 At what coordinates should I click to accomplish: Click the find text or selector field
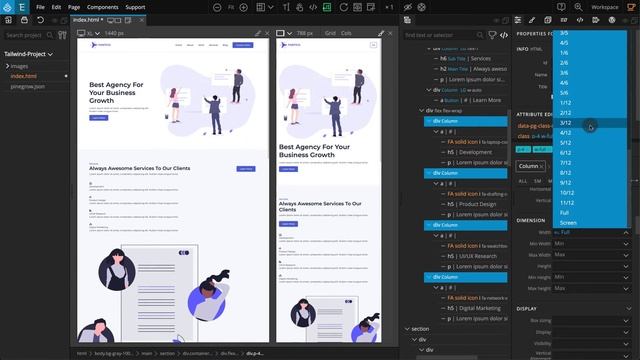pyautogui.click(x=443, y=36)
